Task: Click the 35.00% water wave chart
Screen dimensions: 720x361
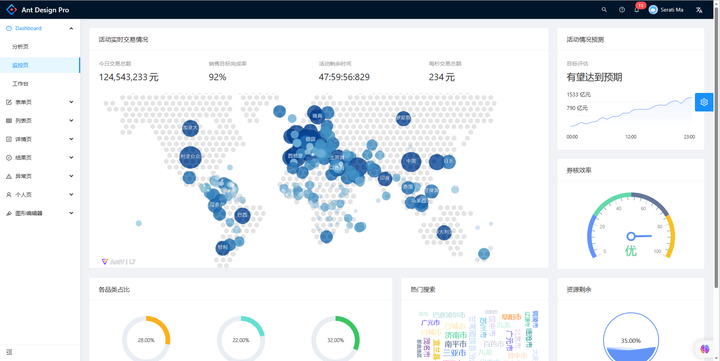Action: (630, 338)
